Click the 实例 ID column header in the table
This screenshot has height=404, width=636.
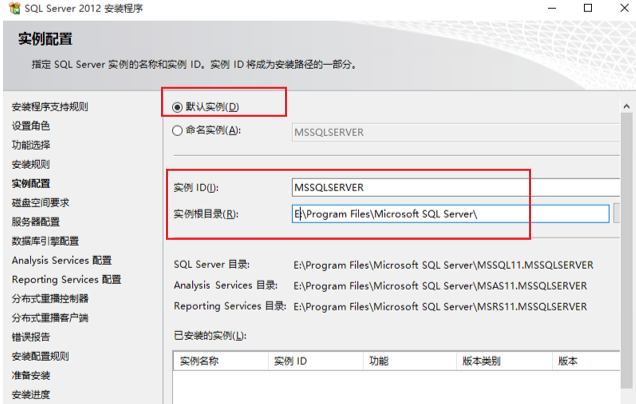pos(316,361)
